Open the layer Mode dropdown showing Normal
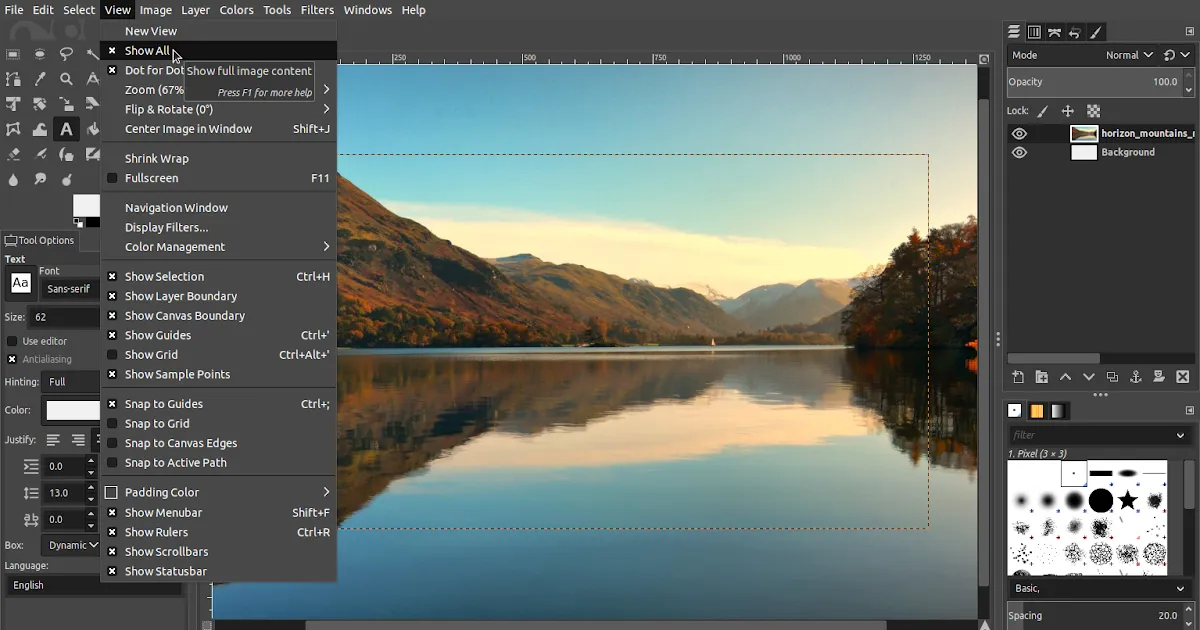 click(x=1128, y=55)
